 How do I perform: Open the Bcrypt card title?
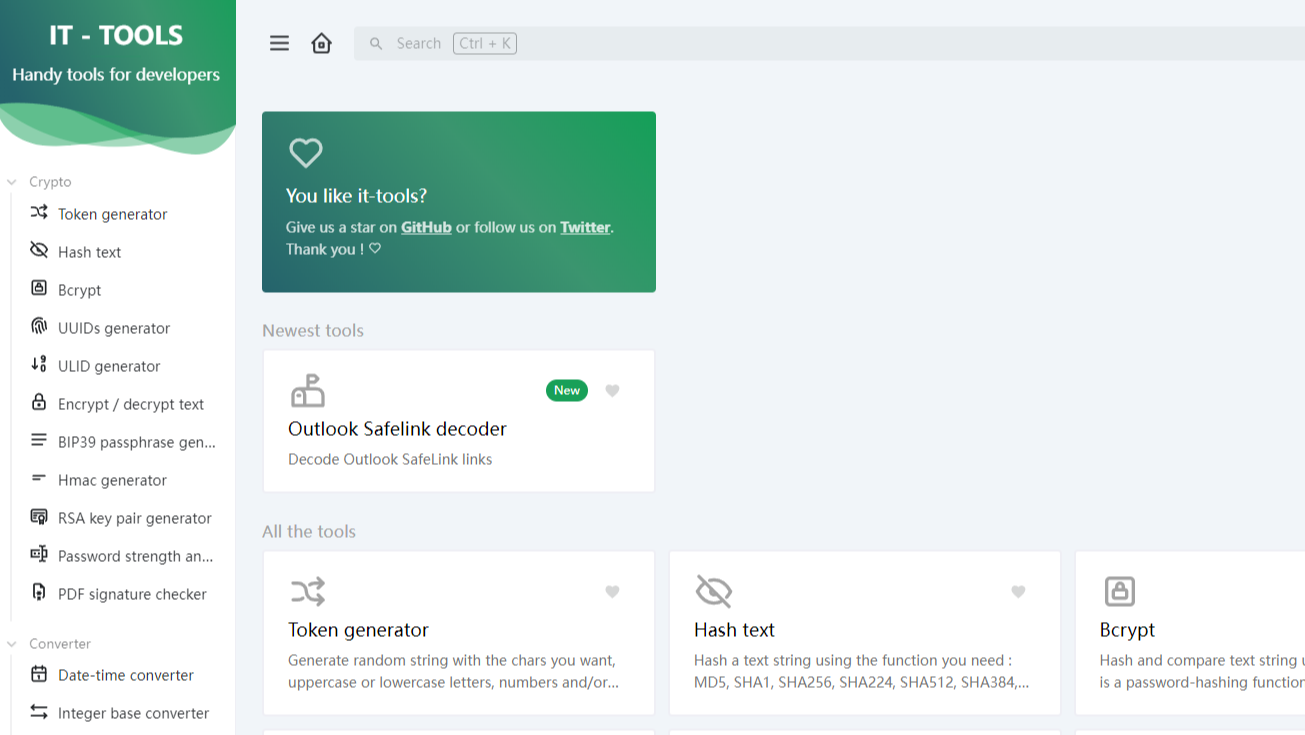(x=1127, y=629)
